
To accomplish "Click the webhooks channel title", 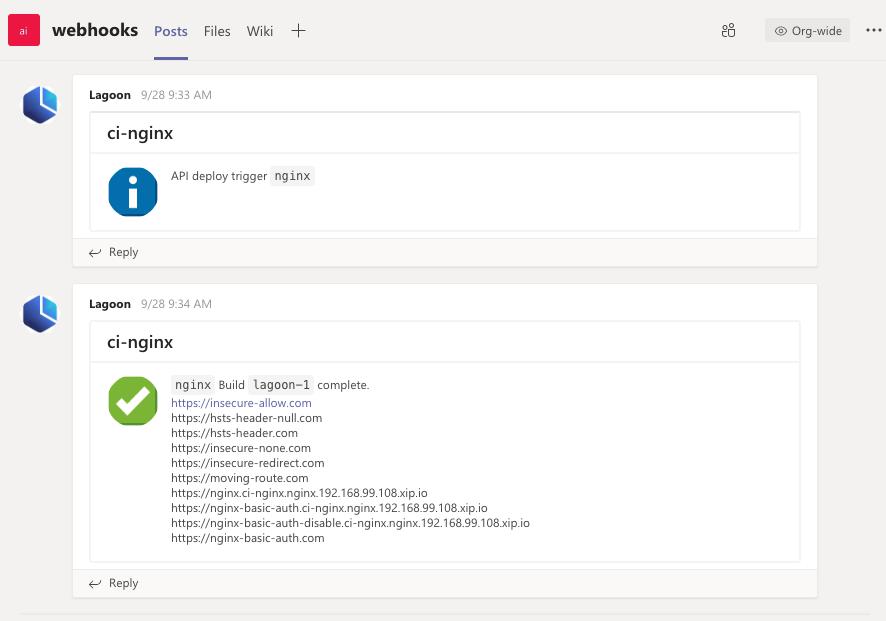I will [x=95, y=30].
